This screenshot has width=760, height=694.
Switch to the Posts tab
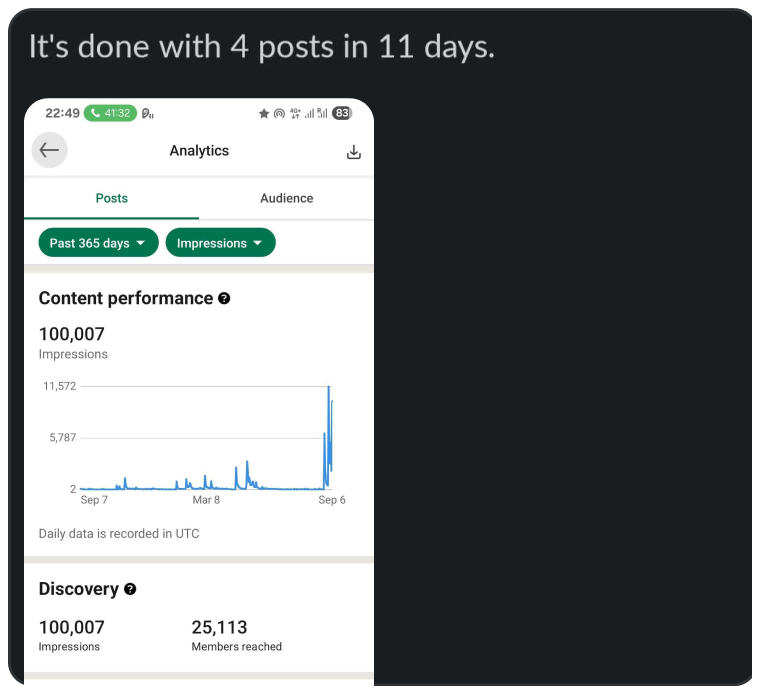(x=111, y=198)
